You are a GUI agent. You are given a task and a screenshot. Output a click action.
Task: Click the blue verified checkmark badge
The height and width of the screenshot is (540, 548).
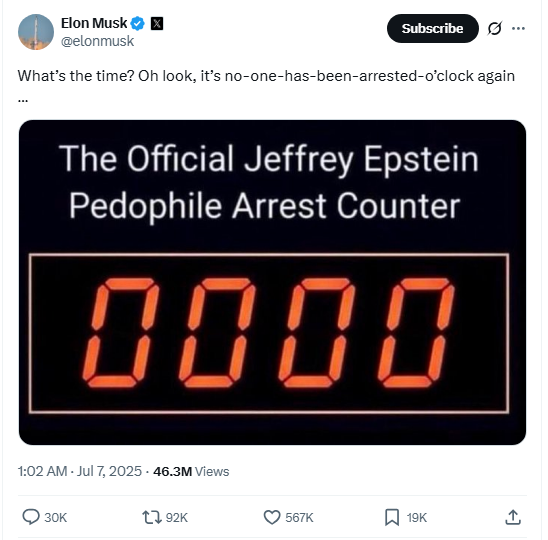(x=137, y=23)
